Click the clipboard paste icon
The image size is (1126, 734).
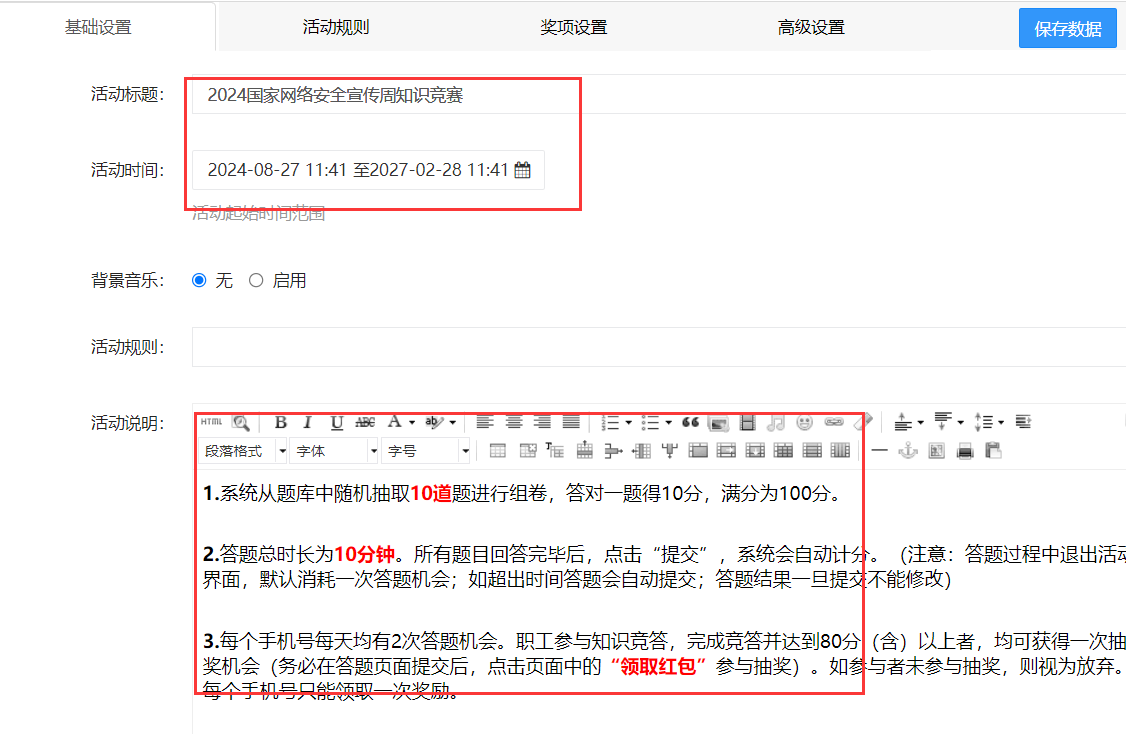(993, 451)
